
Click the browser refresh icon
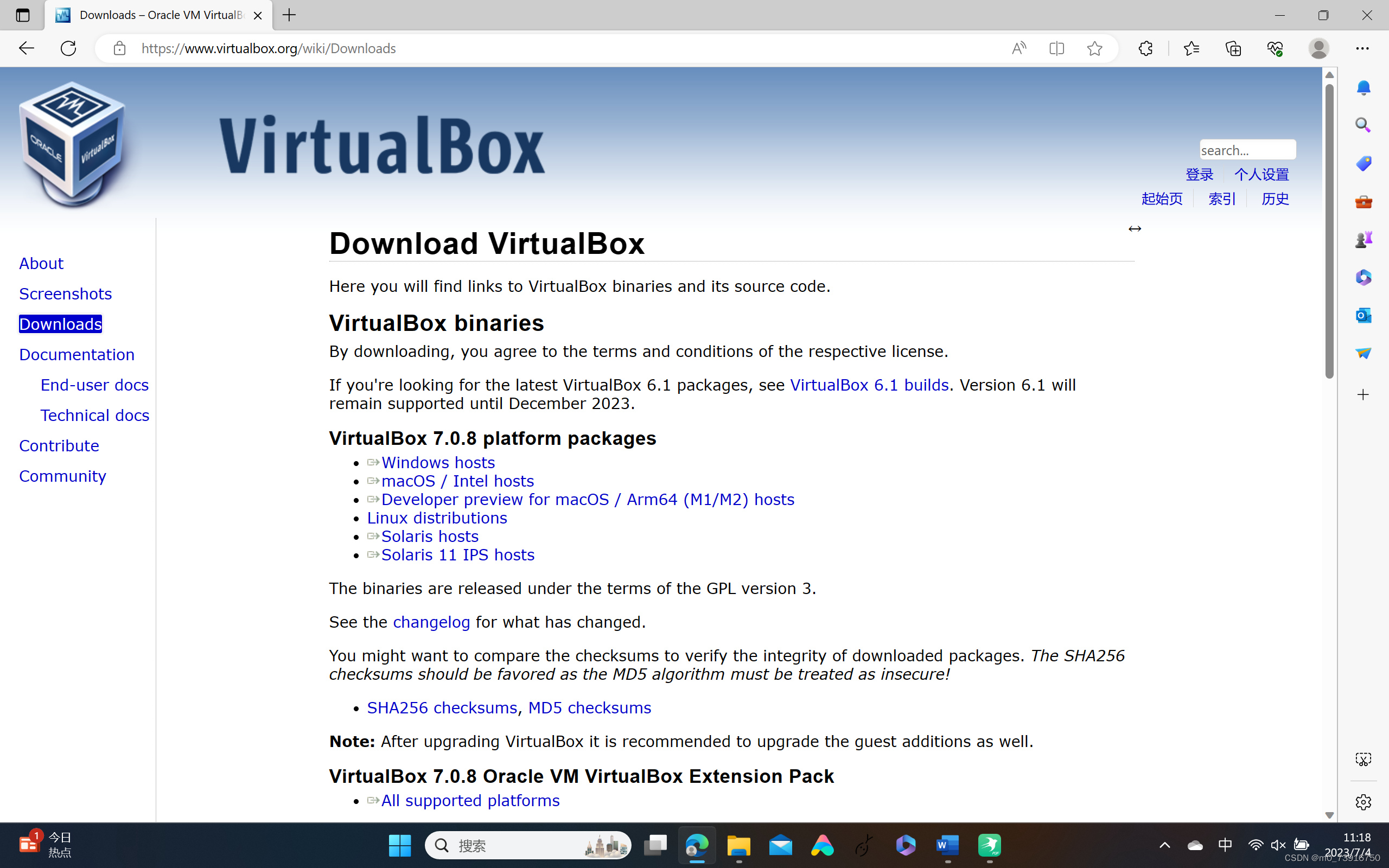tap(68, 48)
